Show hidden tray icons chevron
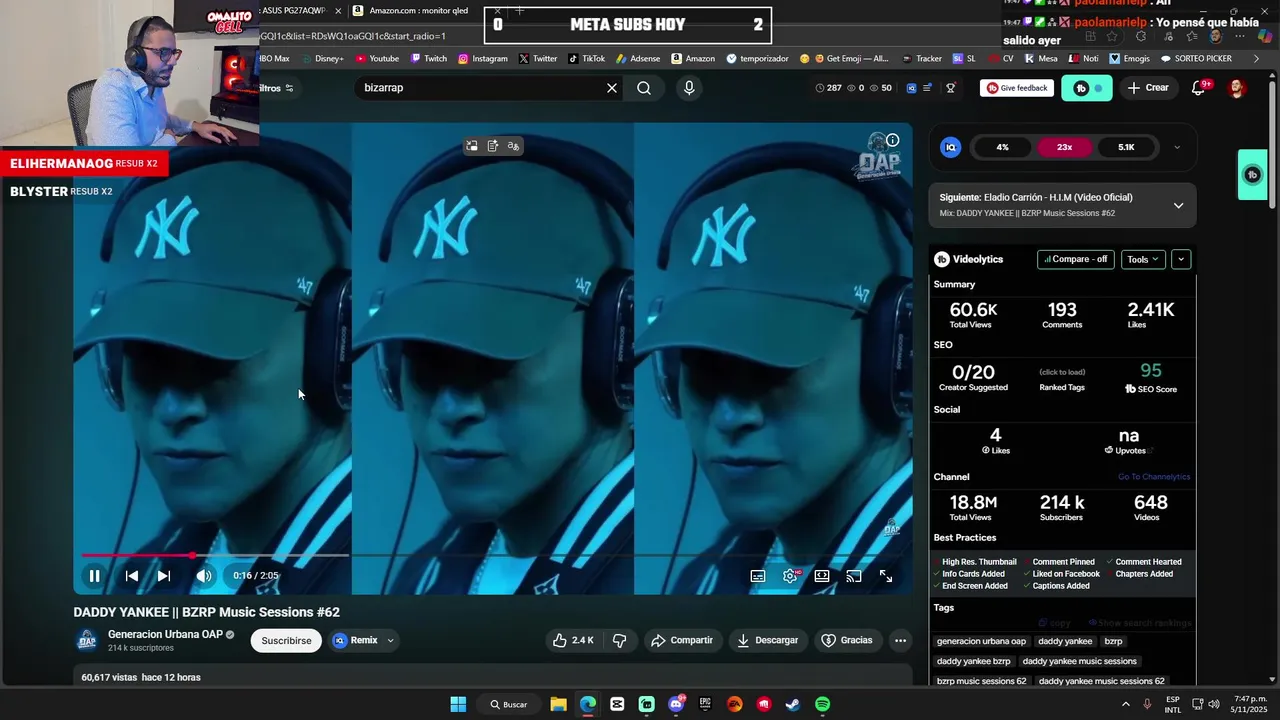Screen dimensions: 1280x720 [1125, 704]
